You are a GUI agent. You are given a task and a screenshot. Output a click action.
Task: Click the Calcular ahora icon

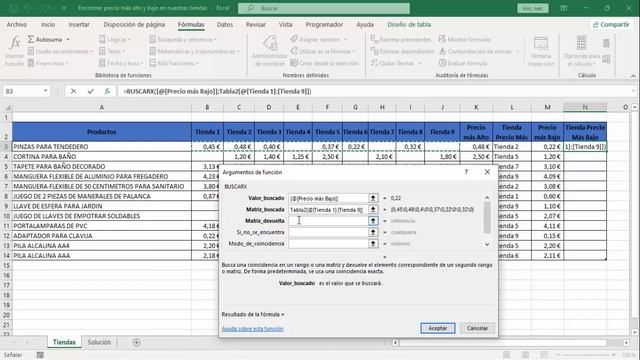click(606, 43)
